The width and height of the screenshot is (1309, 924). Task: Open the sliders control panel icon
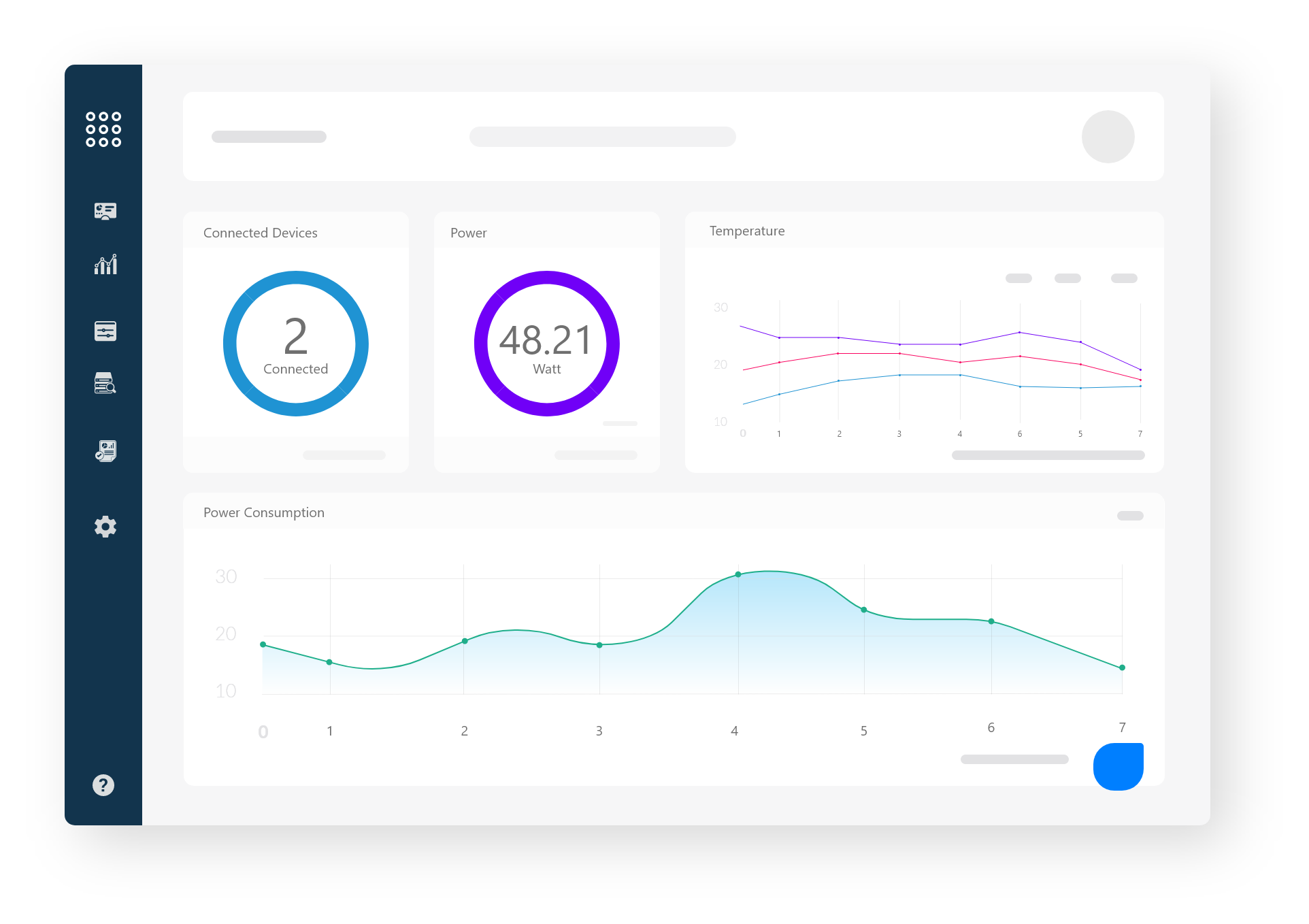(105, 331)
